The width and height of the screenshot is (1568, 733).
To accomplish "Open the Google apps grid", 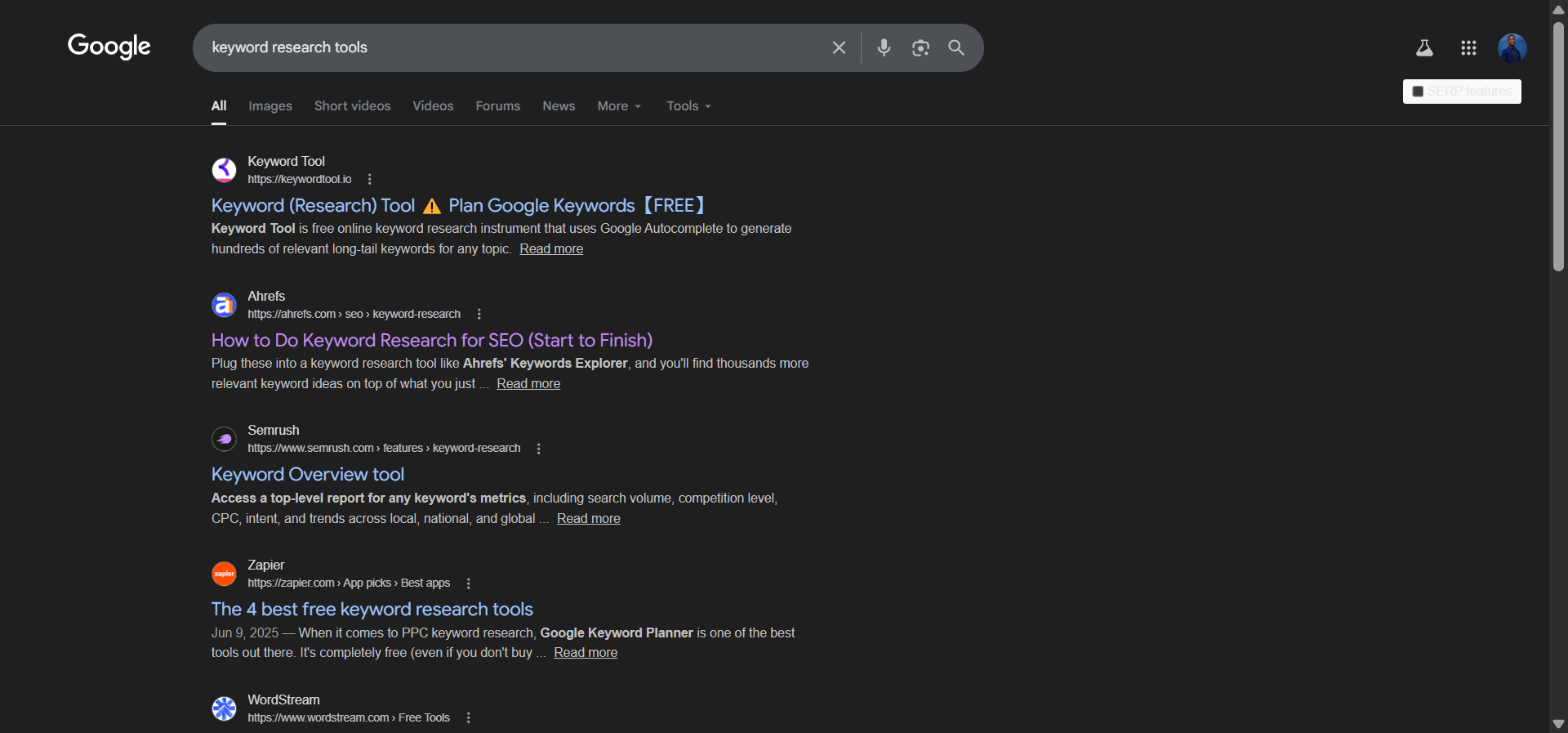I will tap(1468, 48).
